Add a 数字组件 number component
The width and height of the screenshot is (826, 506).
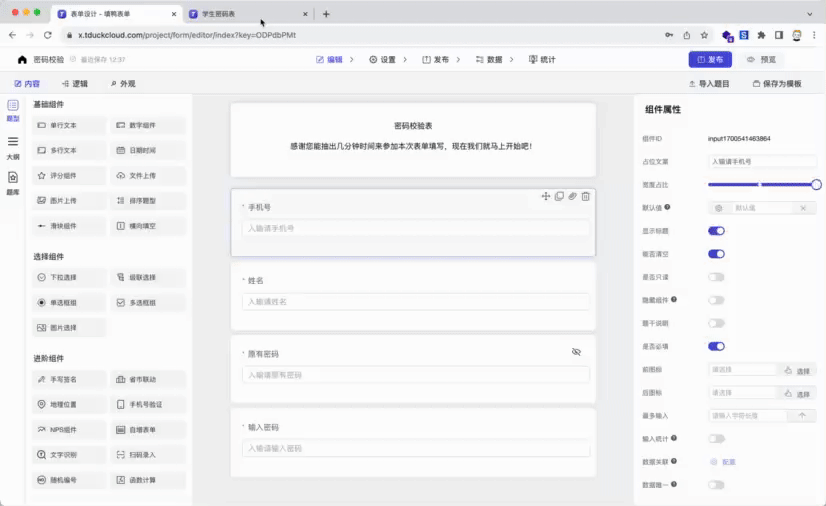point(148,125)
